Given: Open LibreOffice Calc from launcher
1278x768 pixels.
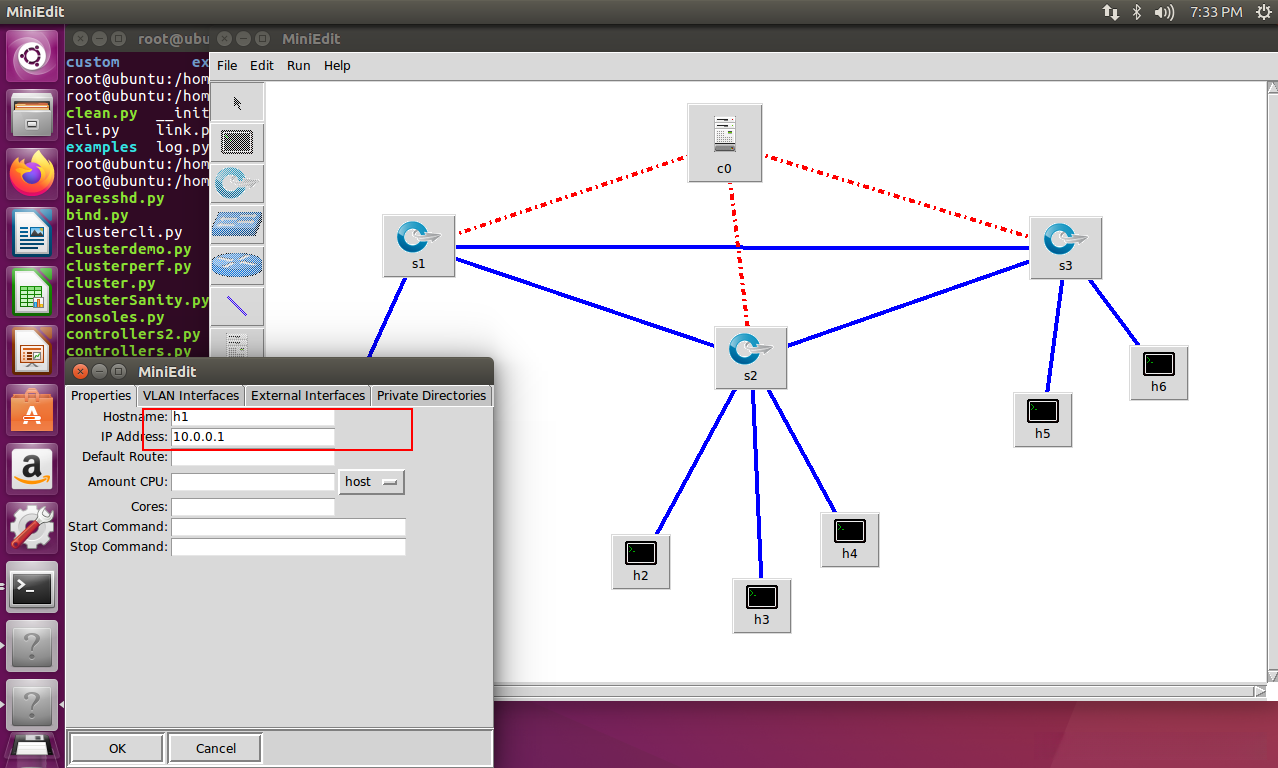Looking at the screenshot, I should [32, 292].
